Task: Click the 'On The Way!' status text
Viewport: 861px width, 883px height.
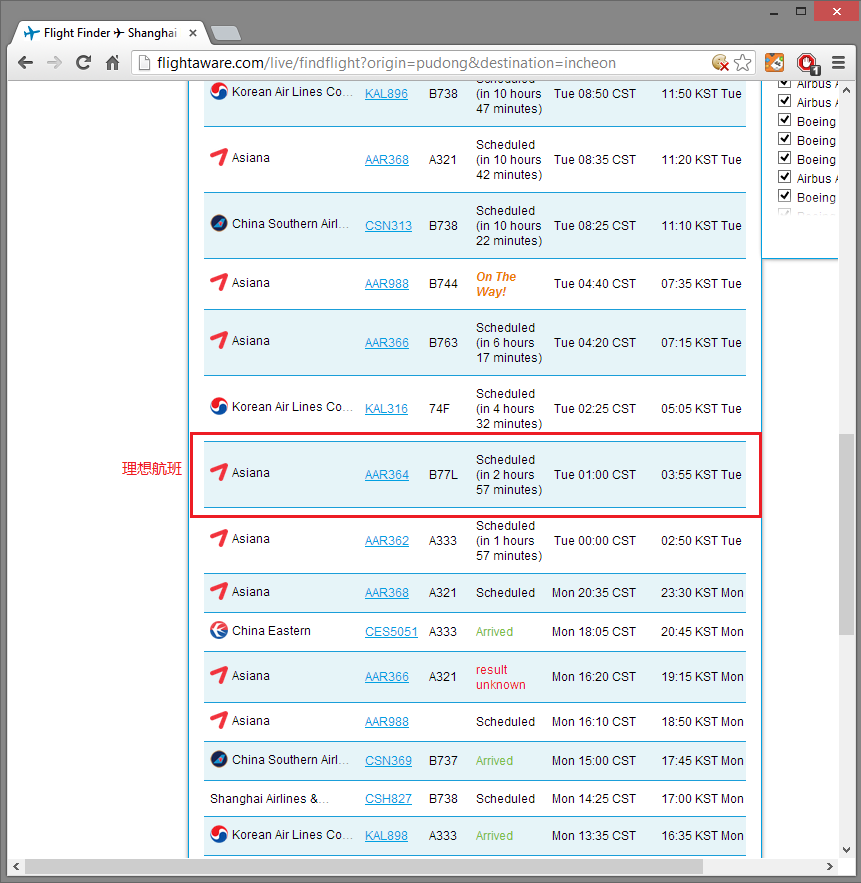Action: pyautogui.click(x=496, y=284)
